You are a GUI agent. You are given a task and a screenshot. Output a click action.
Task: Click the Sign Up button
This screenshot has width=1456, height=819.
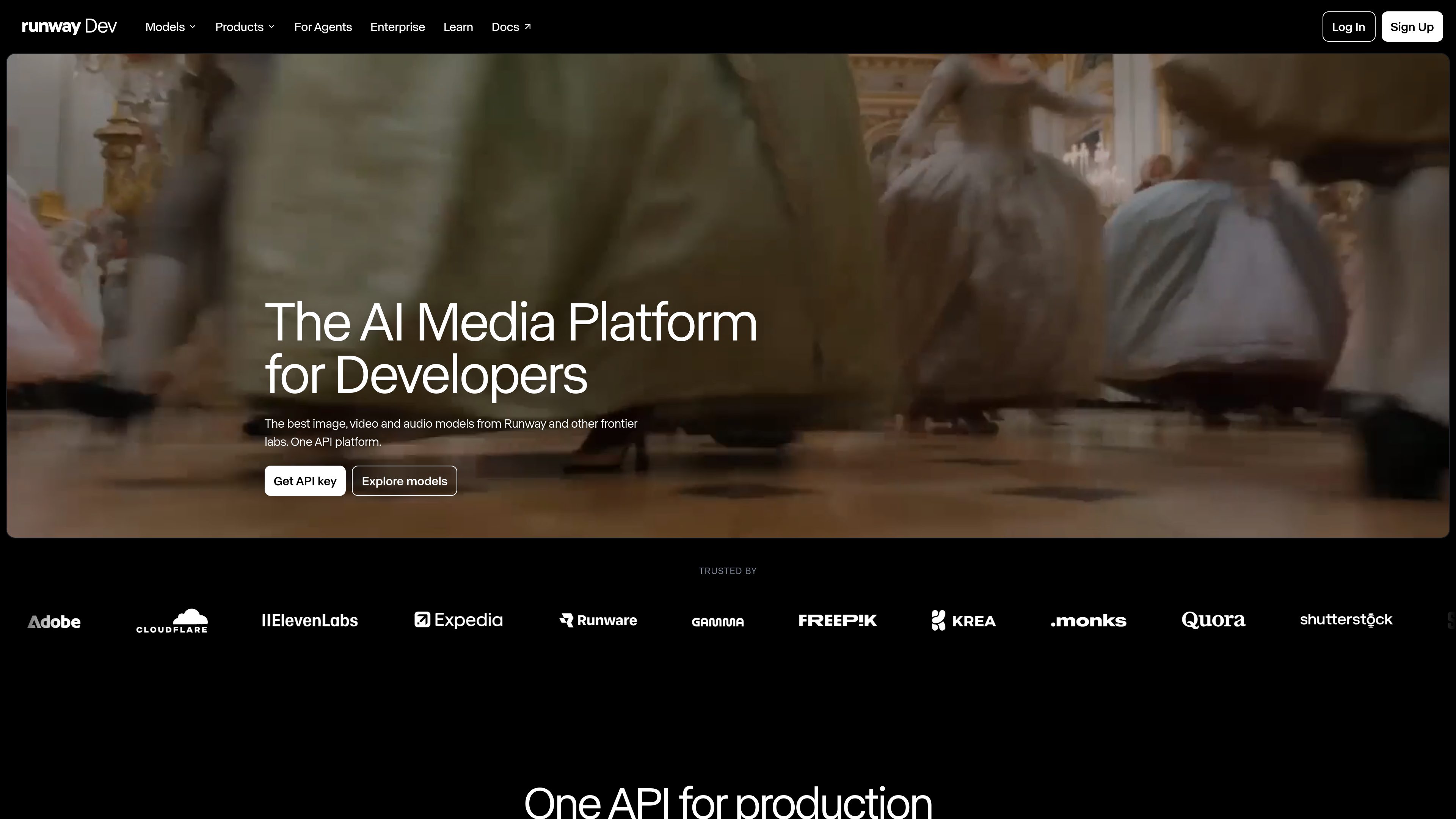[x=1412, y=27]
